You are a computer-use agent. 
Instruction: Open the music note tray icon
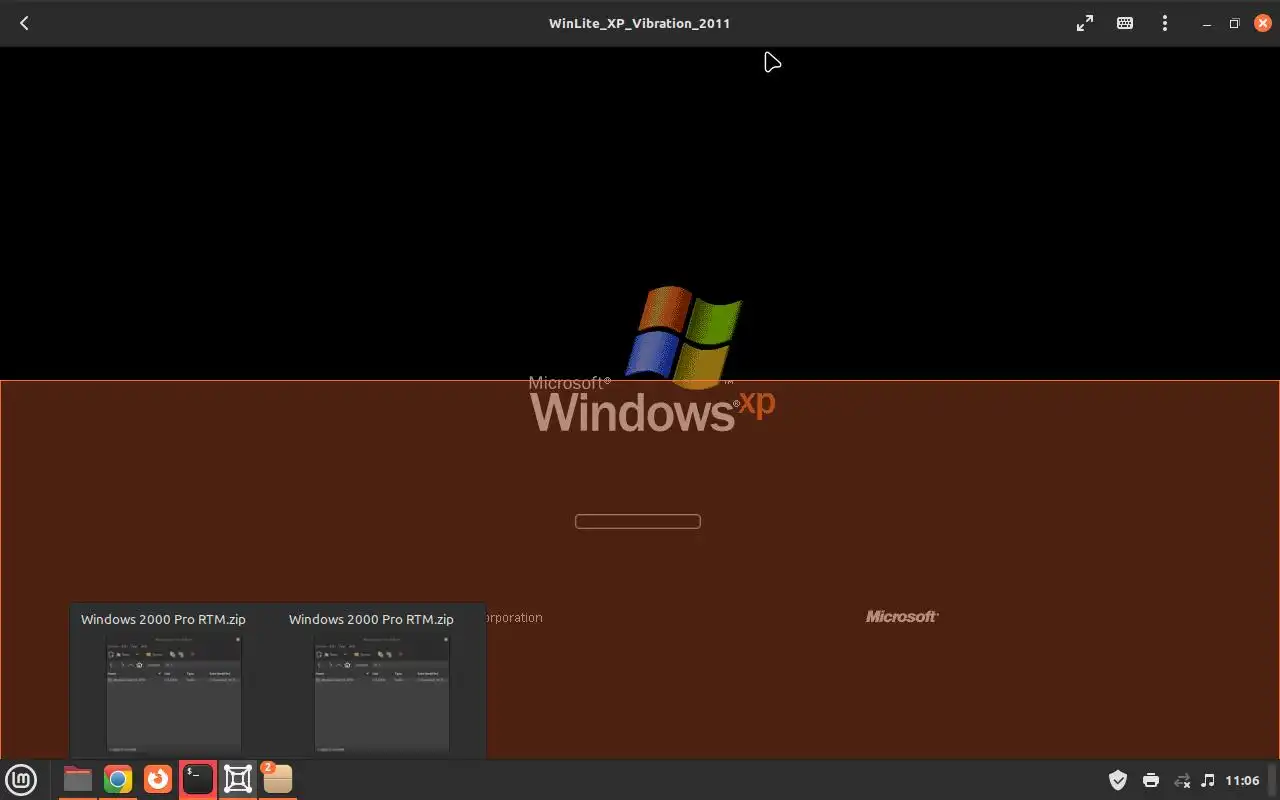[x=1208, y=780]
